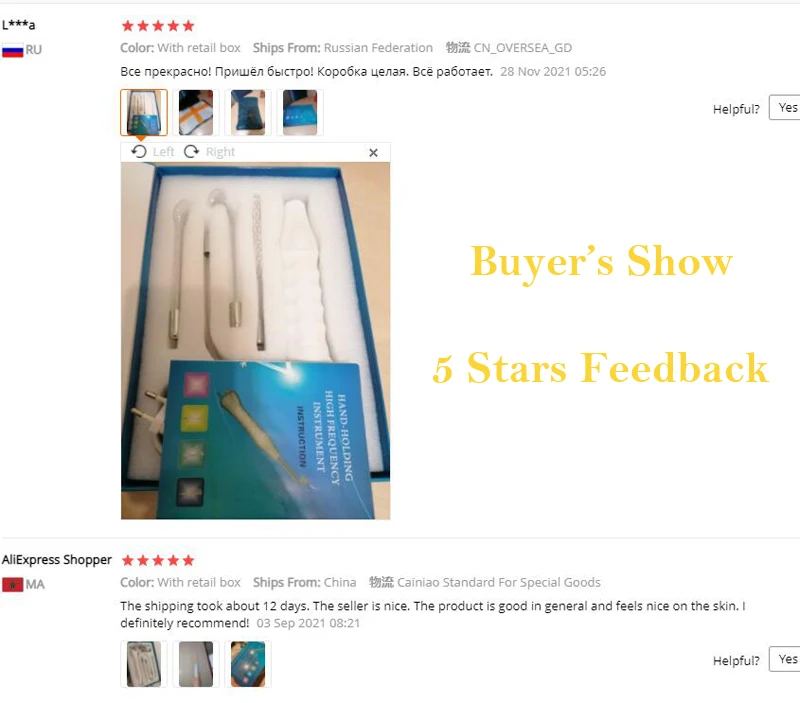Open first thumbnail in AliExpress Shopper's review

tap(144, 664)
